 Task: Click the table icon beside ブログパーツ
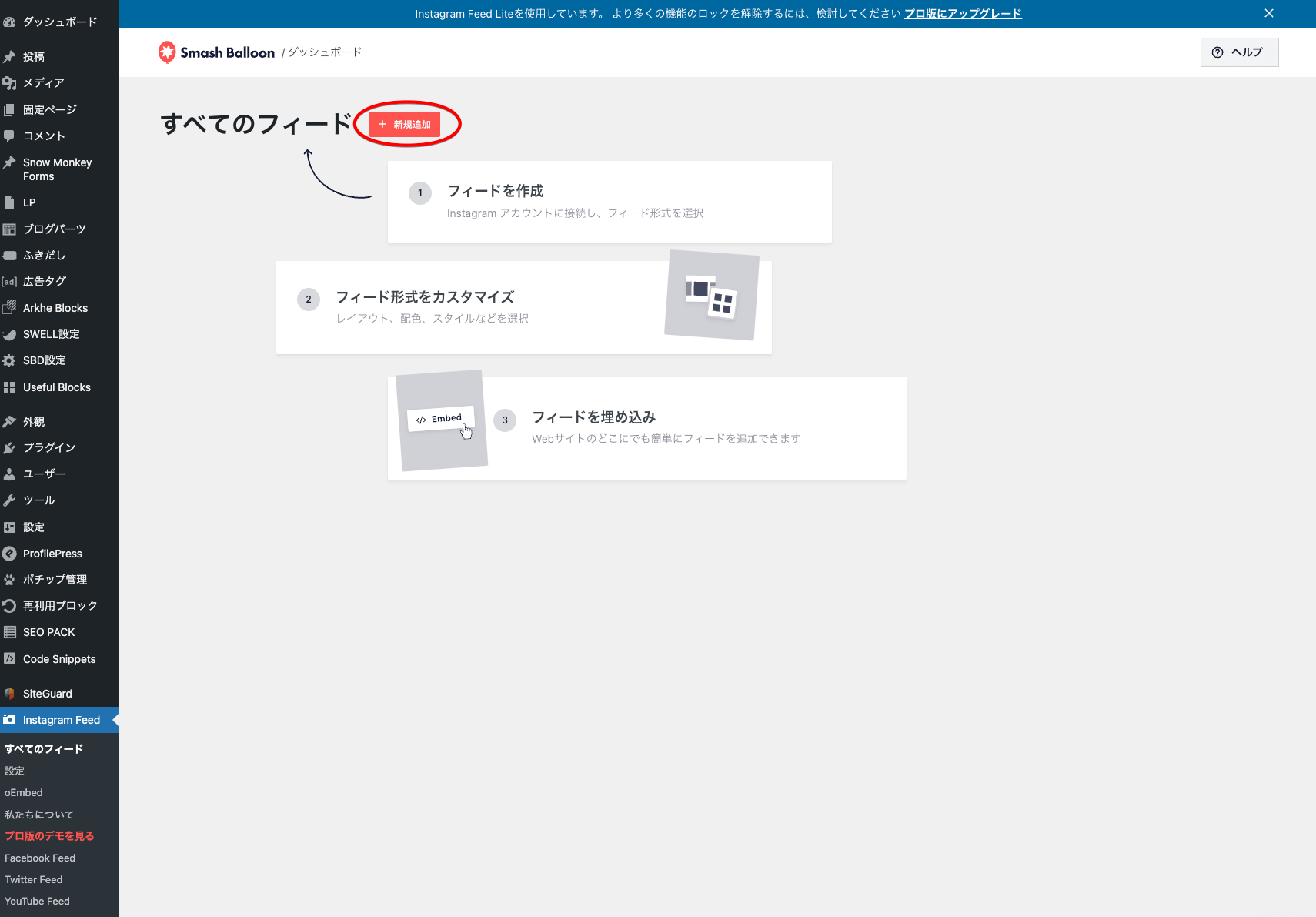(x=9, y=229)
